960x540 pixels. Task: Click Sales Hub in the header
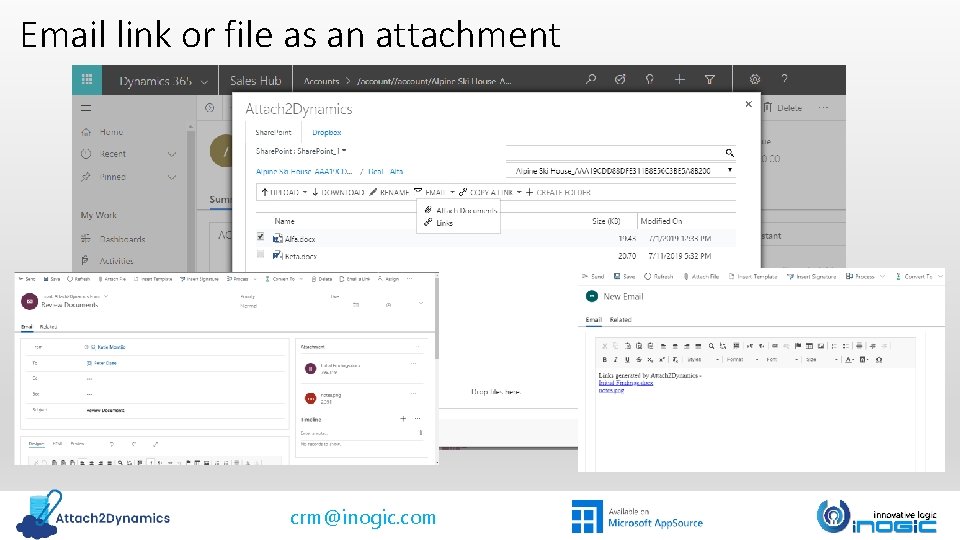point(255,81)
